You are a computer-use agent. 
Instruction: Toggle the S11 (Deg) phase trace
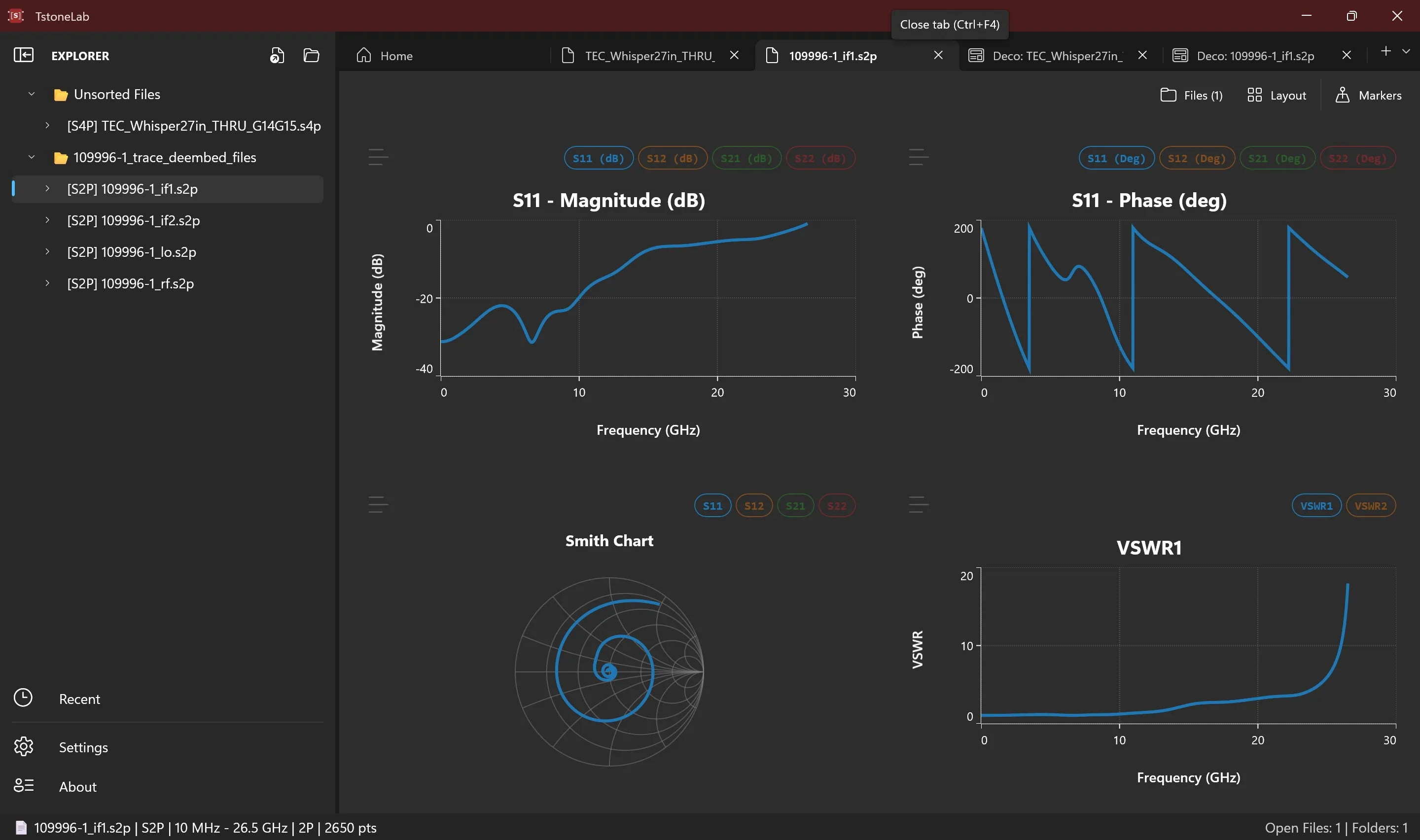click(x=1117, y=158)
